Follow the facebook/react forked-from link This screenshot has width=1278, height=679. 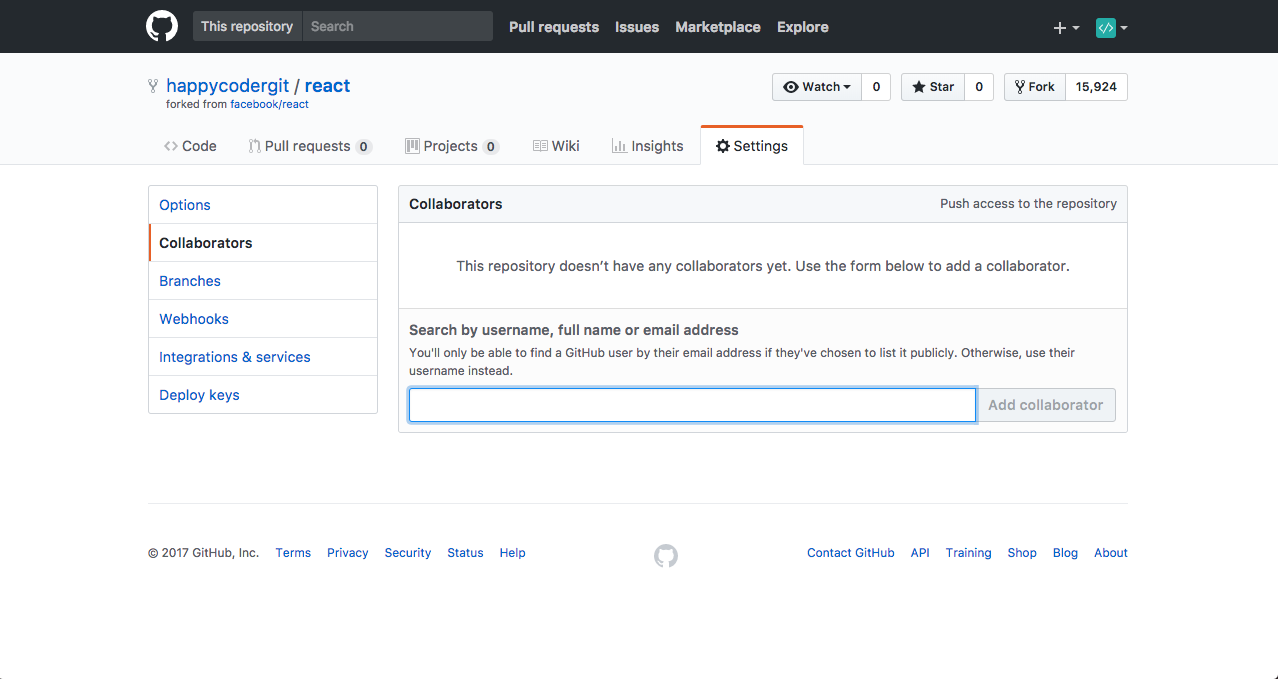tap(270, 103)
